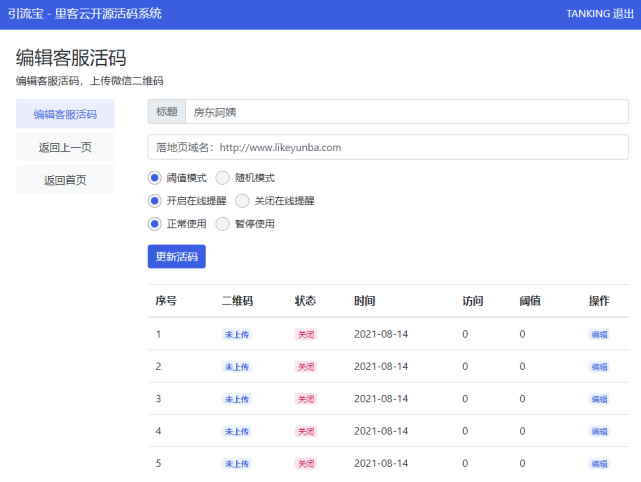Click 关闭 status badge in row 4
This screenshot has height=482, width=641.
tap(305, 432)
